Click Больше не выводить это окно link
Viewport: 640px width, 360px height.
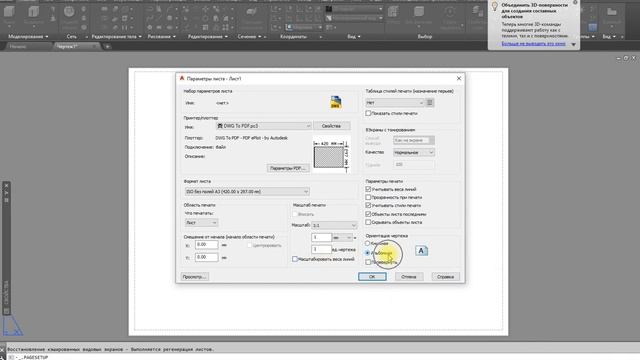click(533, 44)
